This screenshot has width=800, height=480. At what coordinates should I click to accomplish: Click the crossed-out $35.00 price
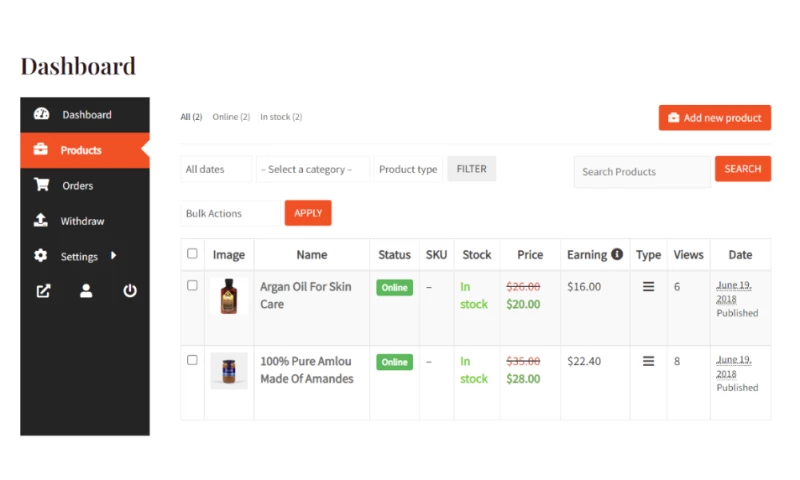(523, 361)
